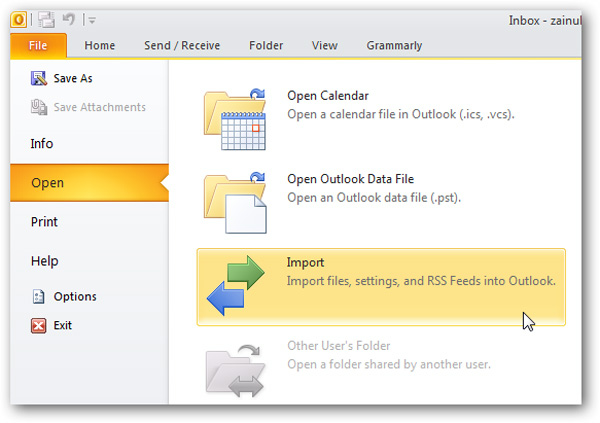Choose Save As in the backstage menu
Screen dimensions: 600x423
click(73, 78)
